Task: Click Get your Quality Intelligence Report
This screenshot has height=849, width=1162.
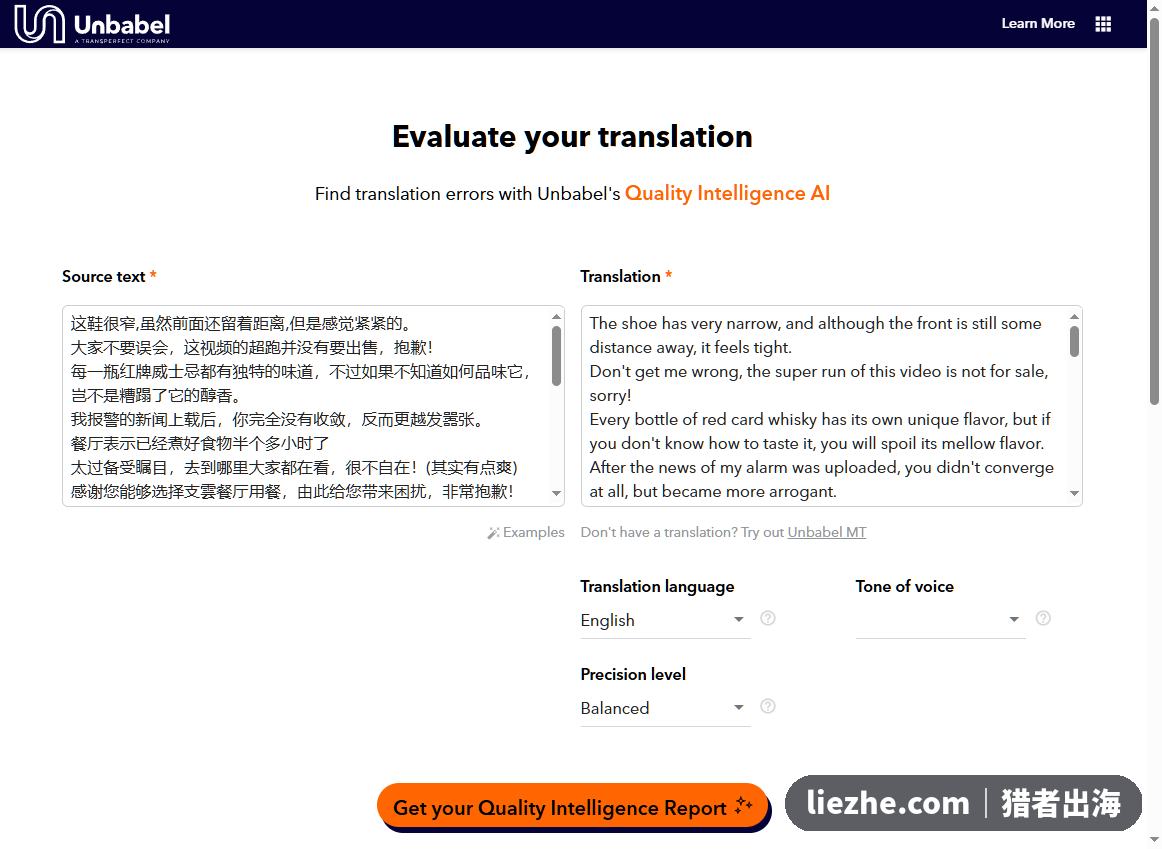Action: (572, 808)
